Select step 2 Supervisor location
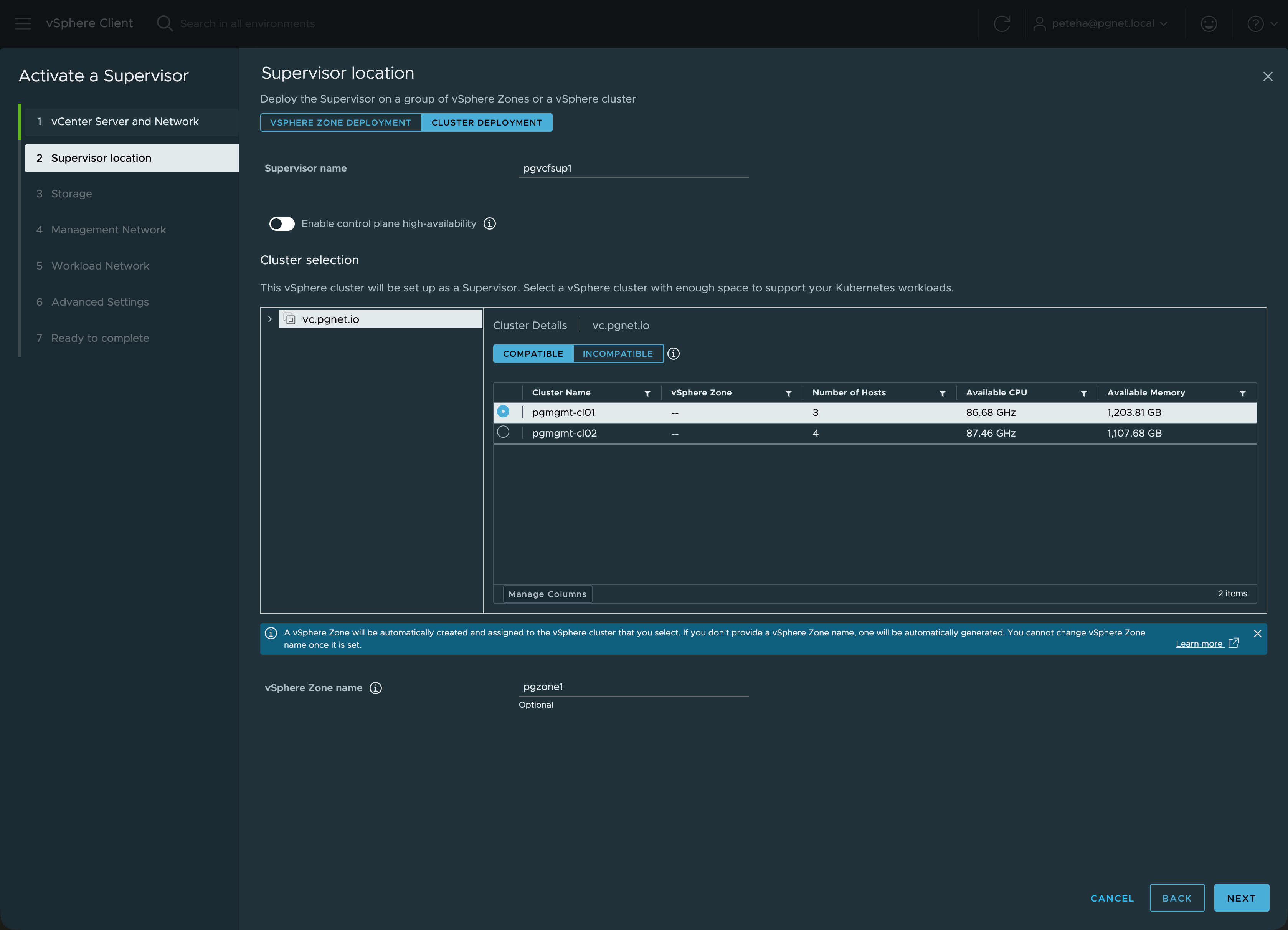1288x930 pixels. pyautogui.click(x=131, y=158)
